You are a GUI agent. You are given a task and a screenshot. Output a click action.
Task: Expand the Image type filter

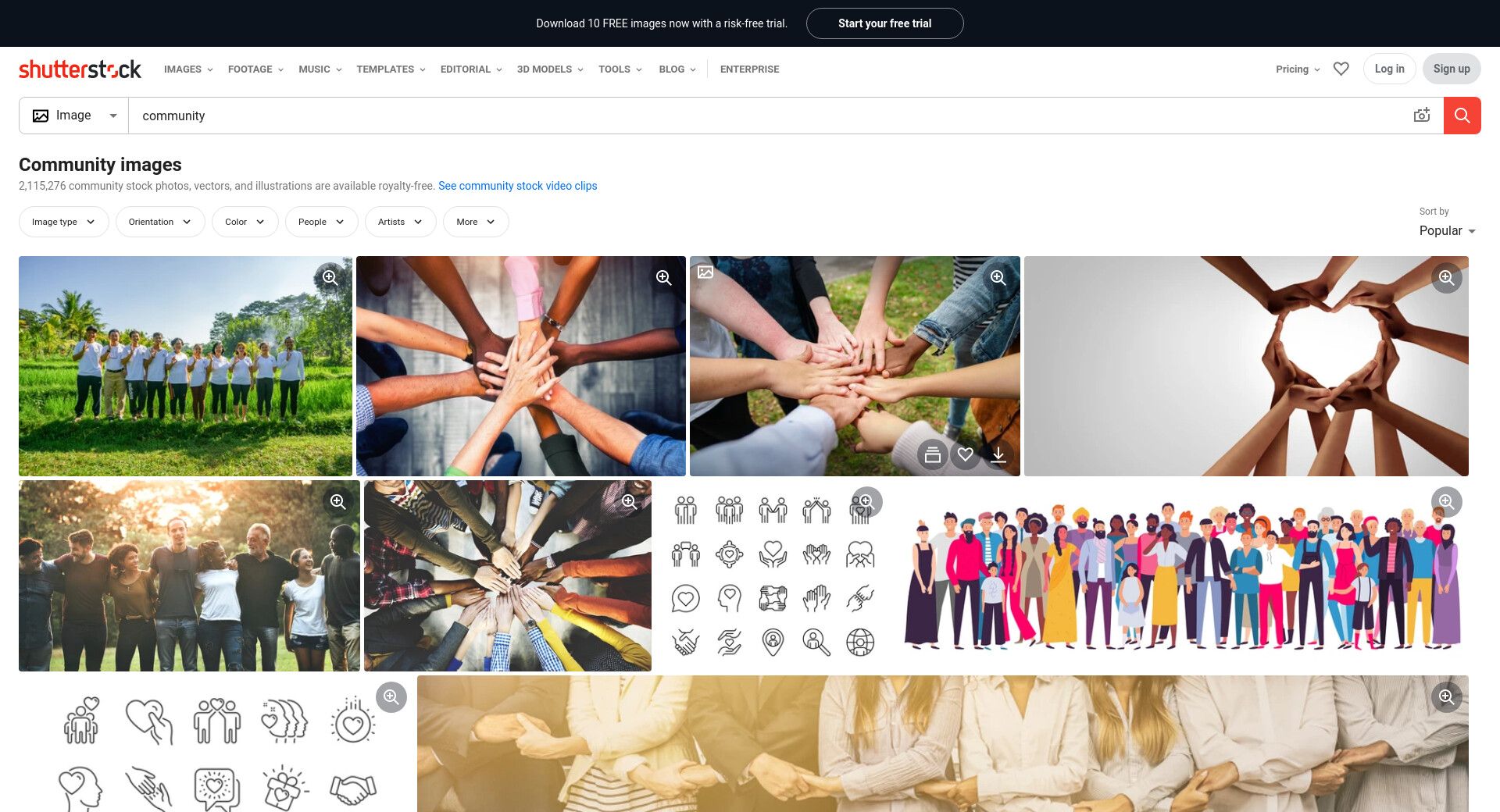tap(63, 222)
